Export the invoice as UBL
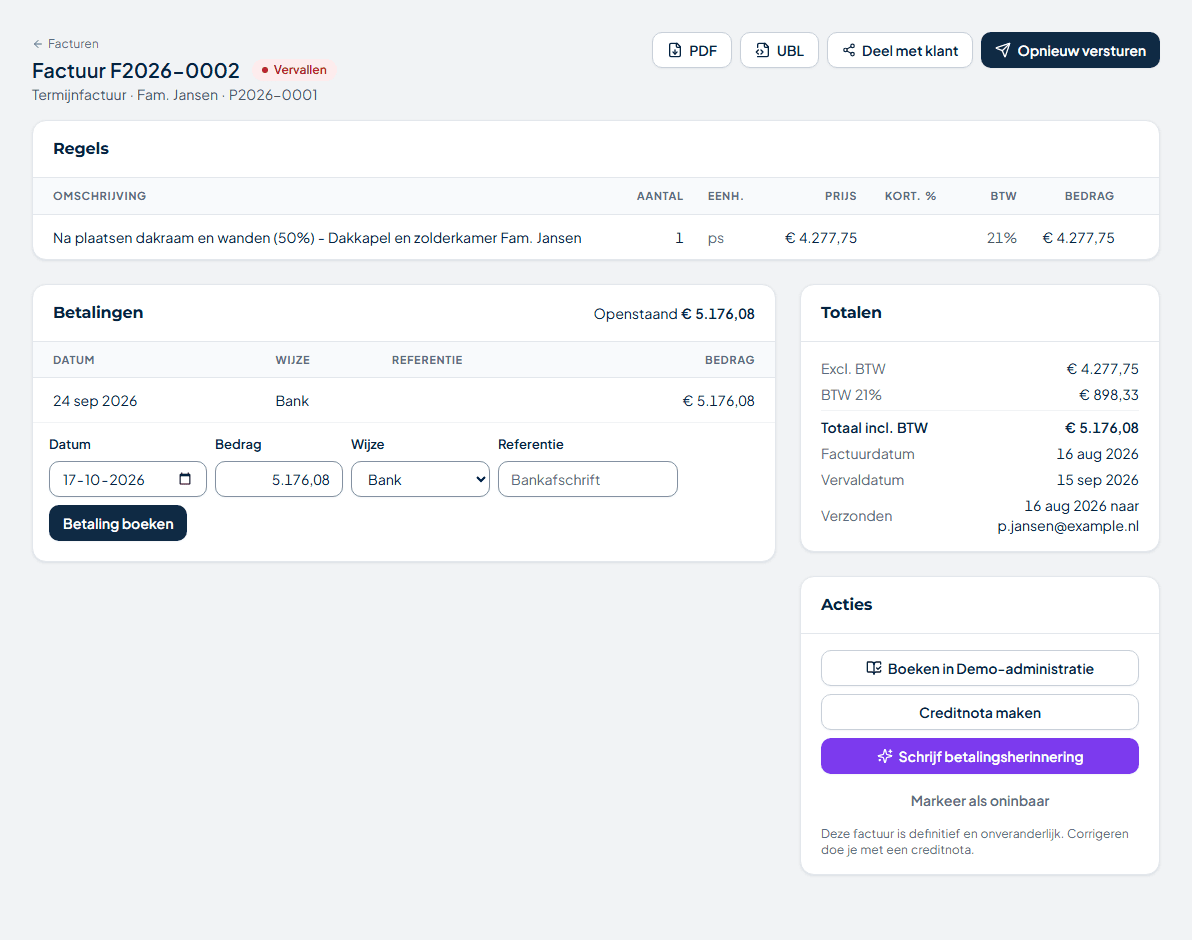This screenshot has height=940, width=1192. coord(779,50)
